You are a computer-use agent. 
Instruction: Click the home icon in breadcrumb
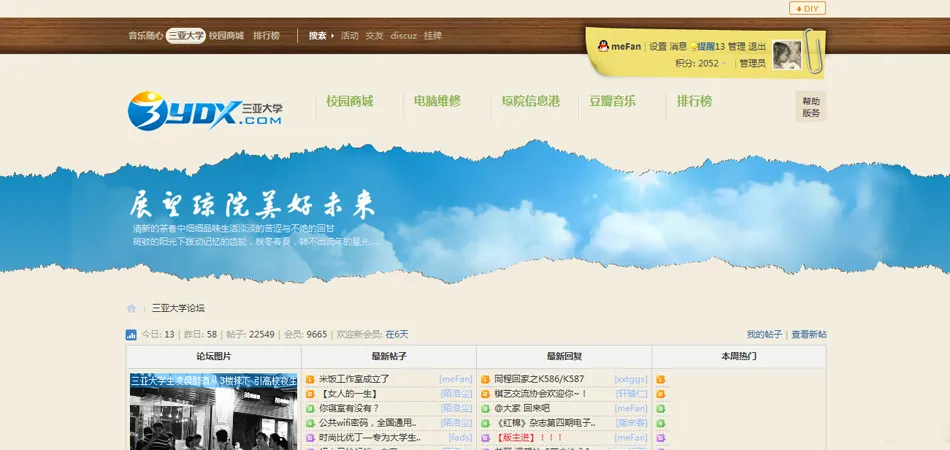point(131,308)
